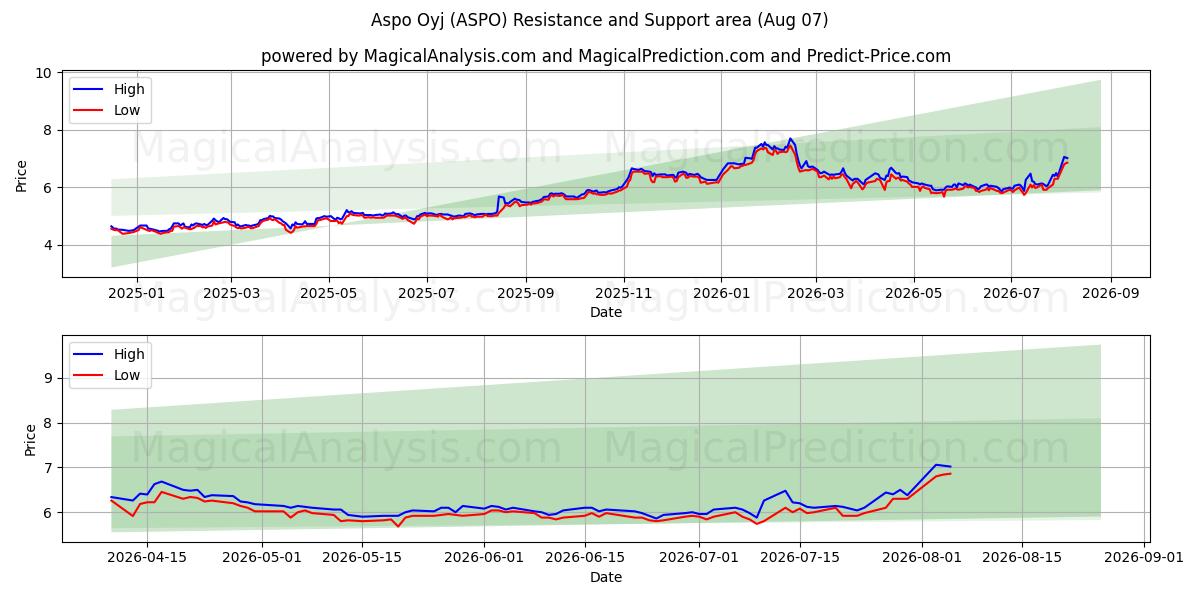Click the '2026-08-01' x-axis label in the bottom chart

coord(921,559)
